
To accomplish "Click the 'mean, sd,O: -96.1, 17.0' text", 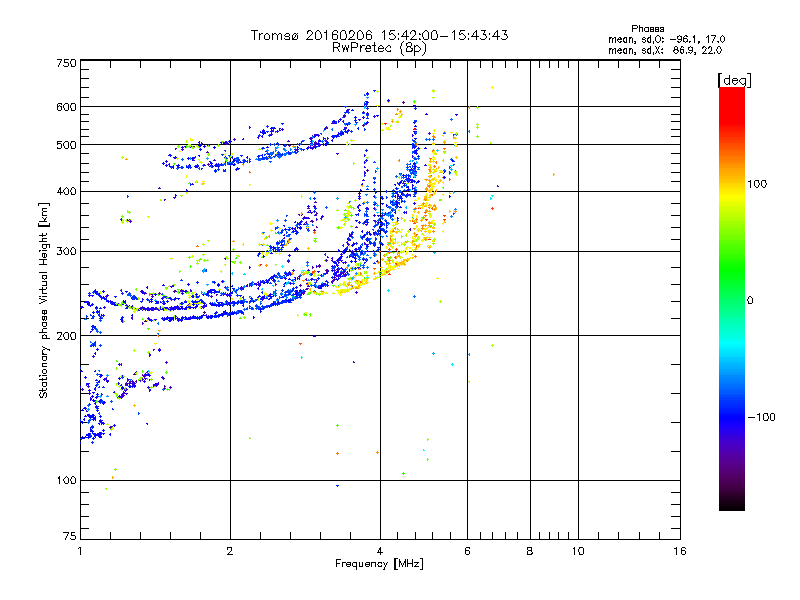I will click(666, 39).
